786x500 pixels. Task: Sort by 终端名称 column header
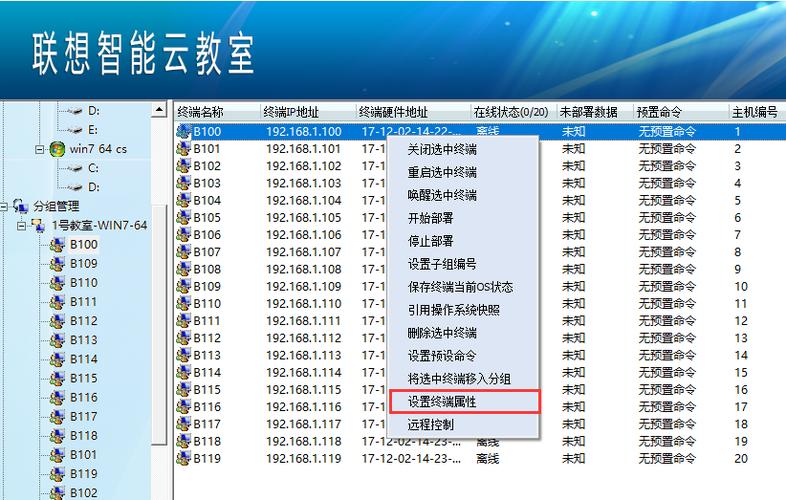tap(218, 112)
